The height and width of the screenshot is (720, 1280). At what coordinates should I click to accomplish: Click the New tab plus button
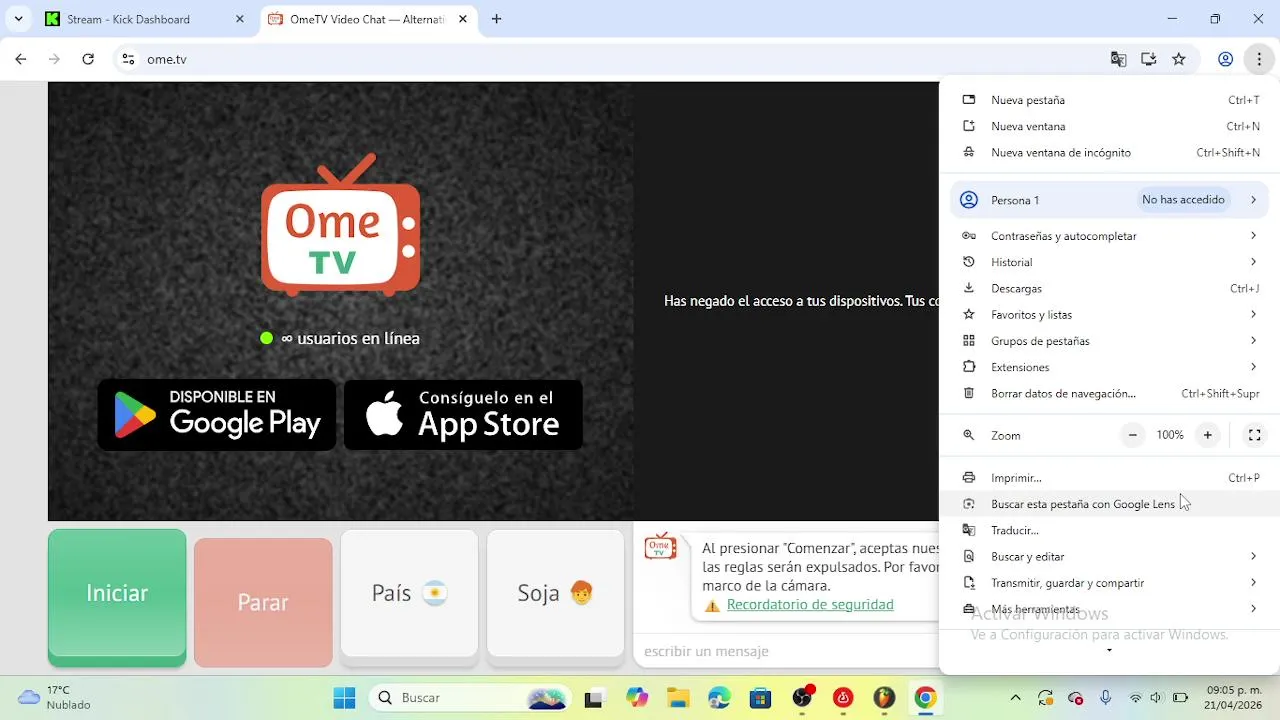tap(496, 19)
